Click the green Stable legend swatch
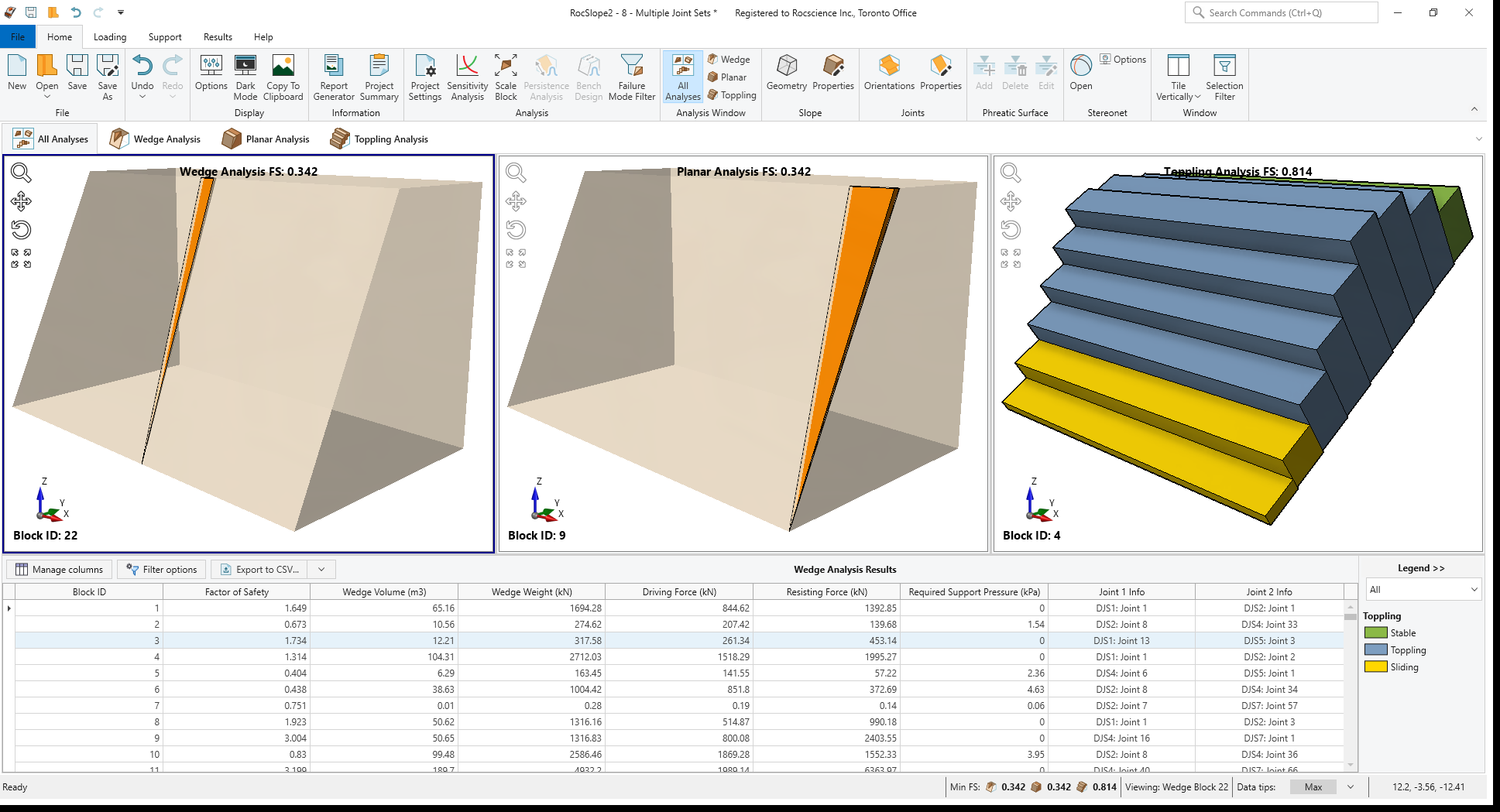The width and height of the screenshot is (1500, 812). pyautogui.click(x=1375, y=633)
